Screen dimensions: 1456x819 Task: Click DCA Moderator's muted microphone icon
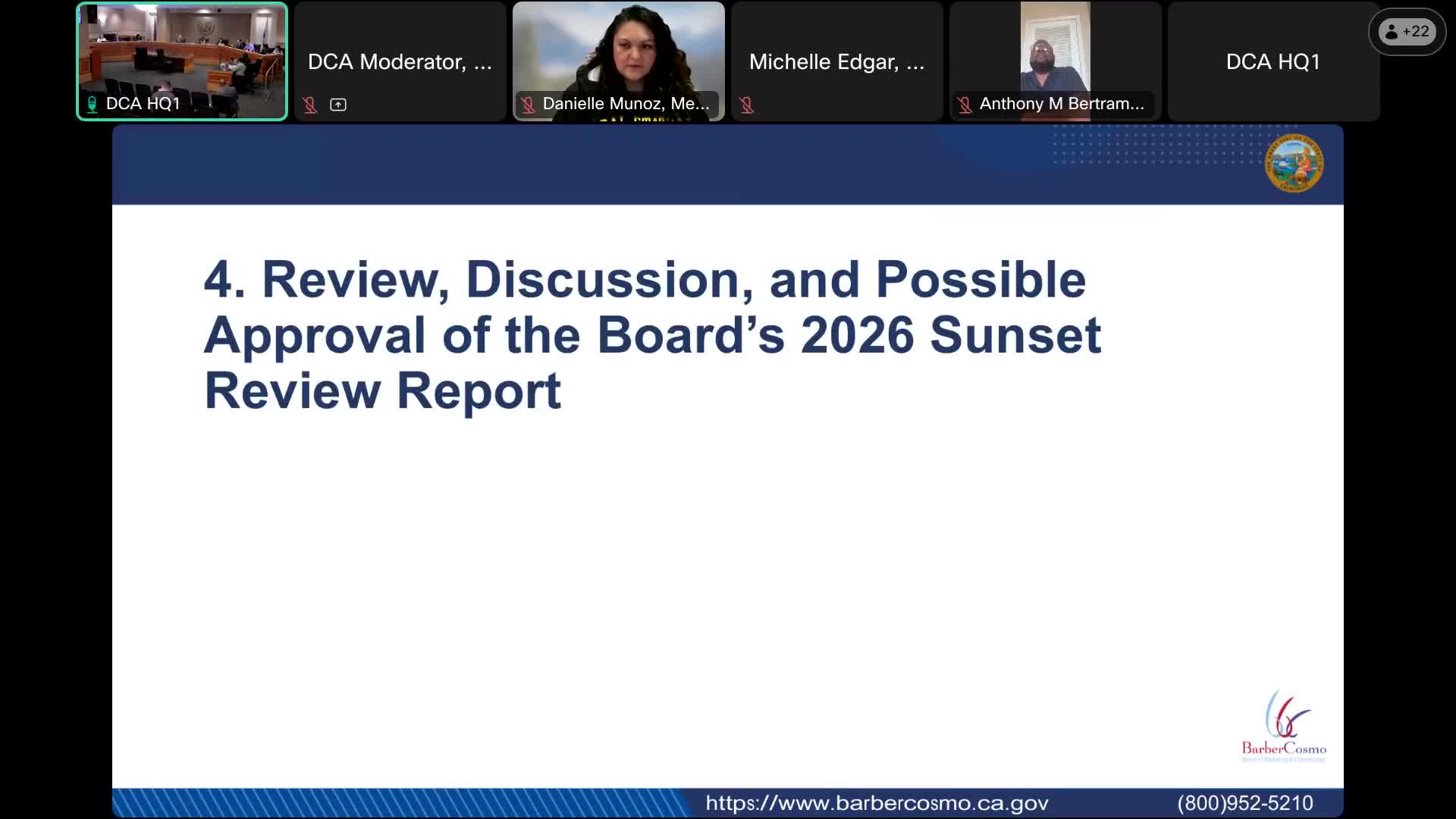pyautogui.click(x=309, y=105)
